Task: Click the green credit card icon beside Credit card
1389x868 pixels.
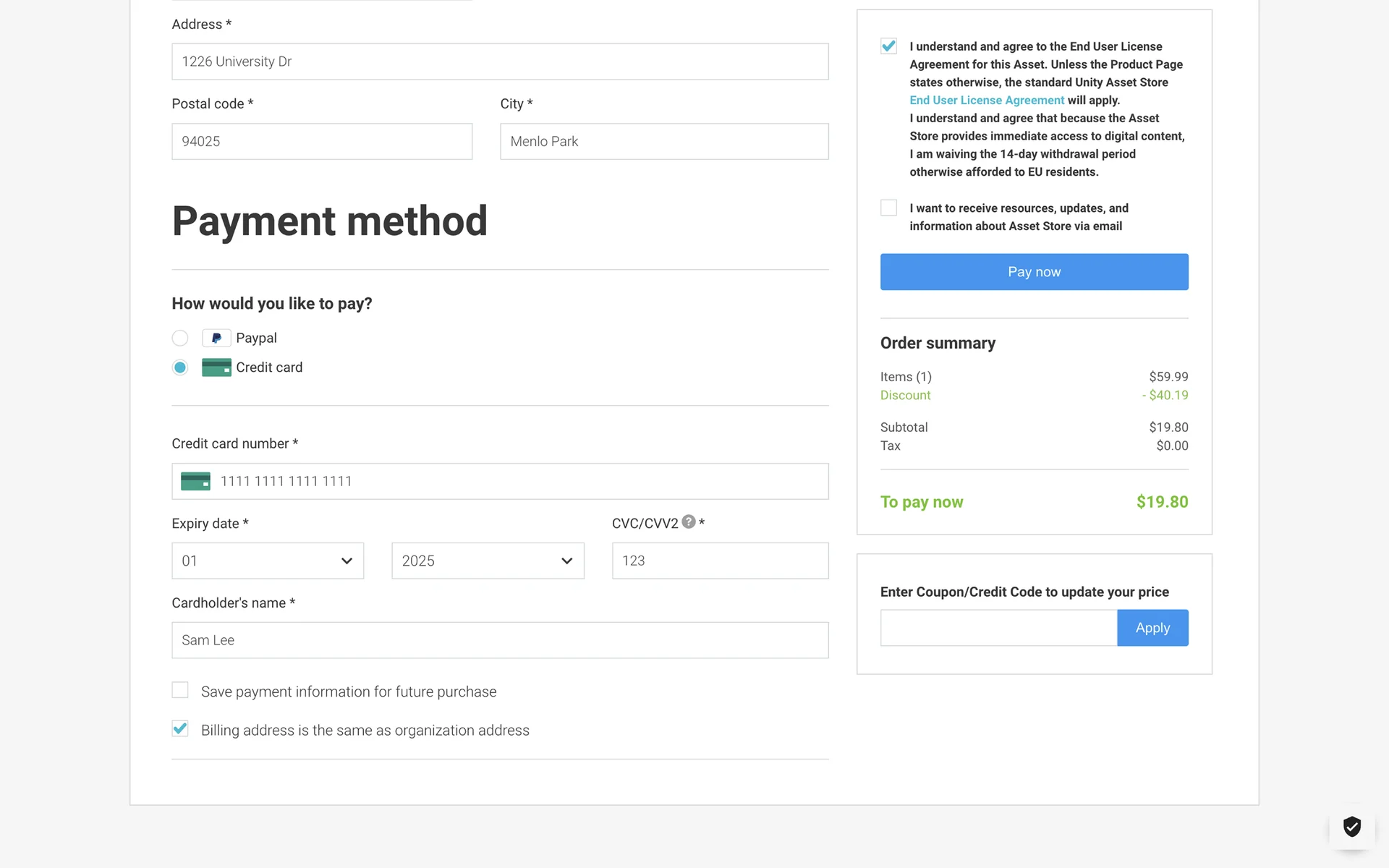Action: coord(216,367)
